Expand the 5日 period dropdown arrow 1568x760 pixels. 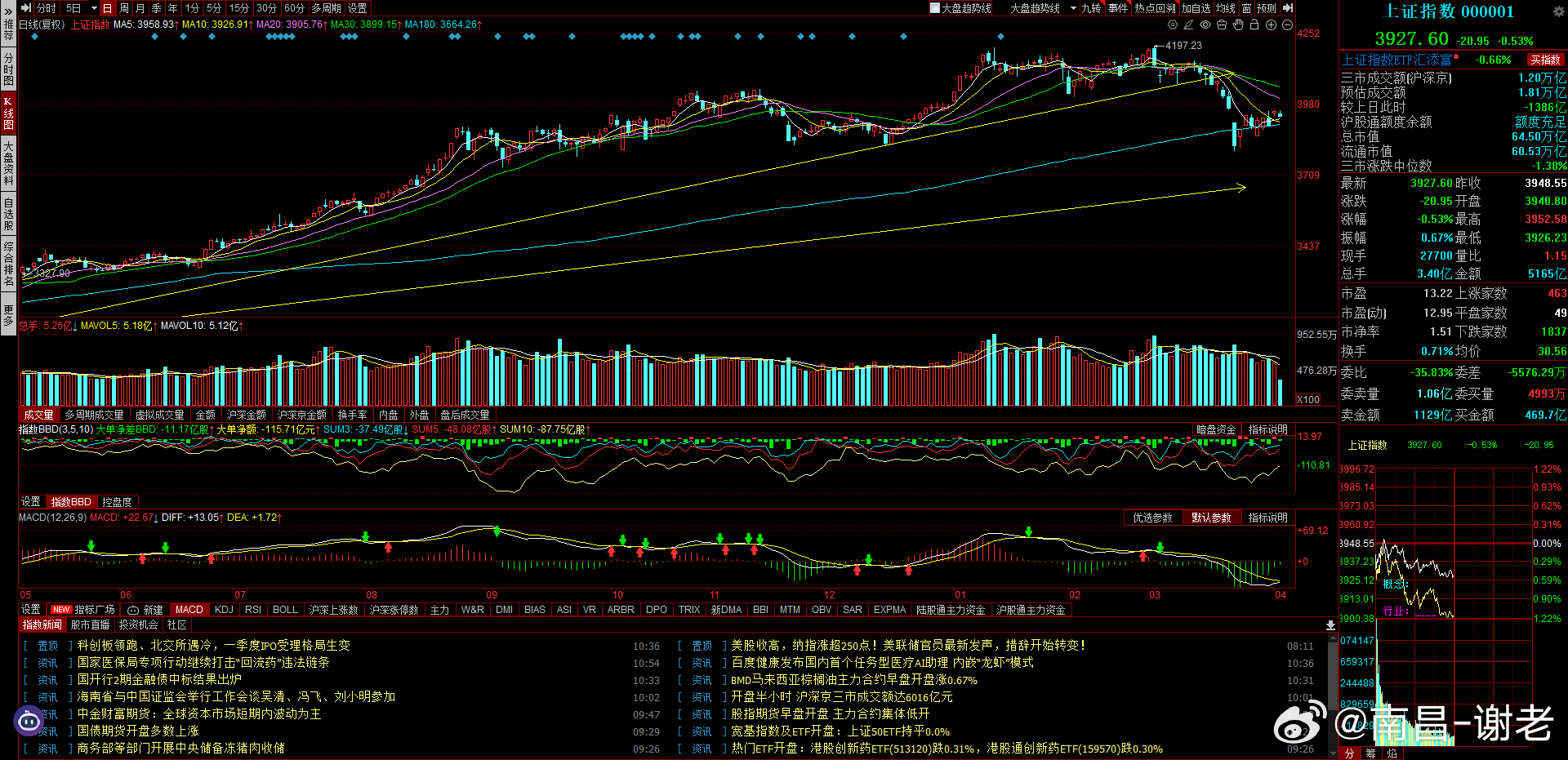click(x=94, y=8)
